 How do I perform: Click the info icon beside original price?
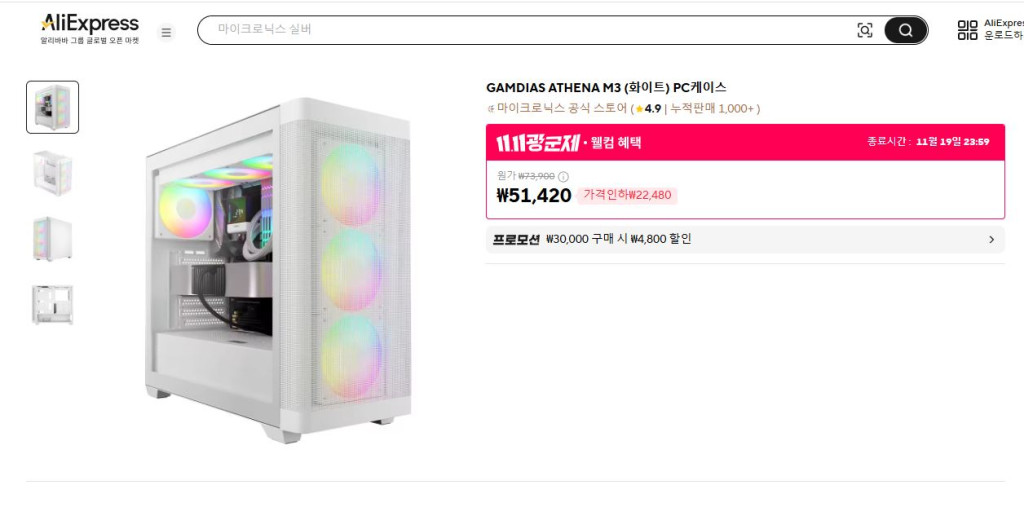coord(563,177)
